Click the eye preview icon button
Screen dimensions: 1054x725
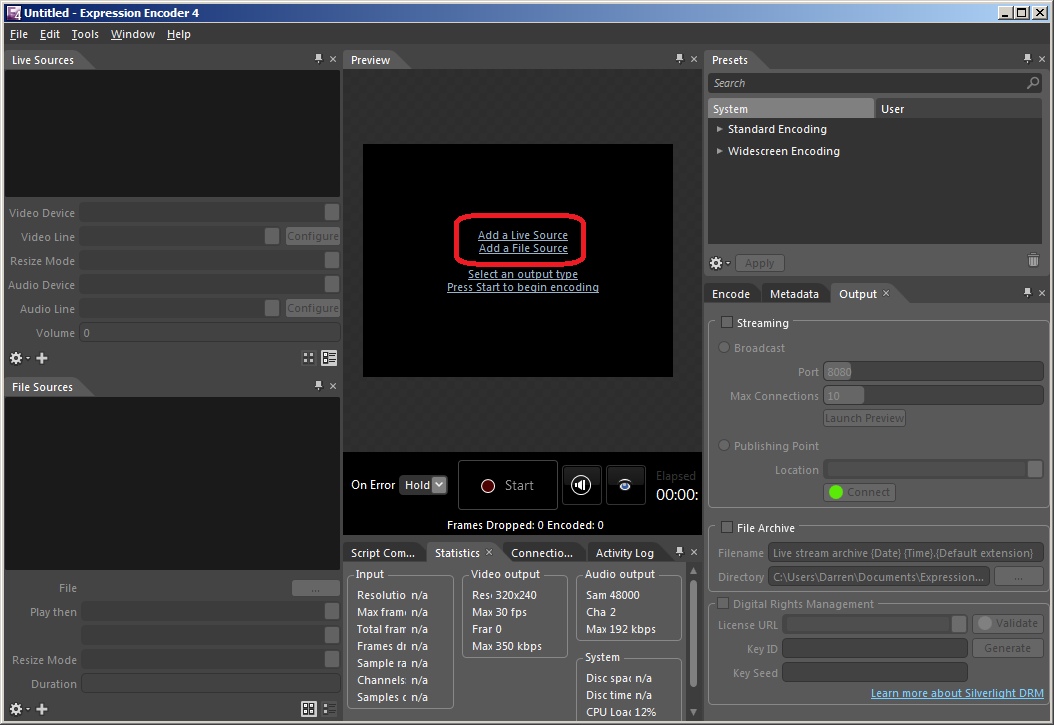625,485
